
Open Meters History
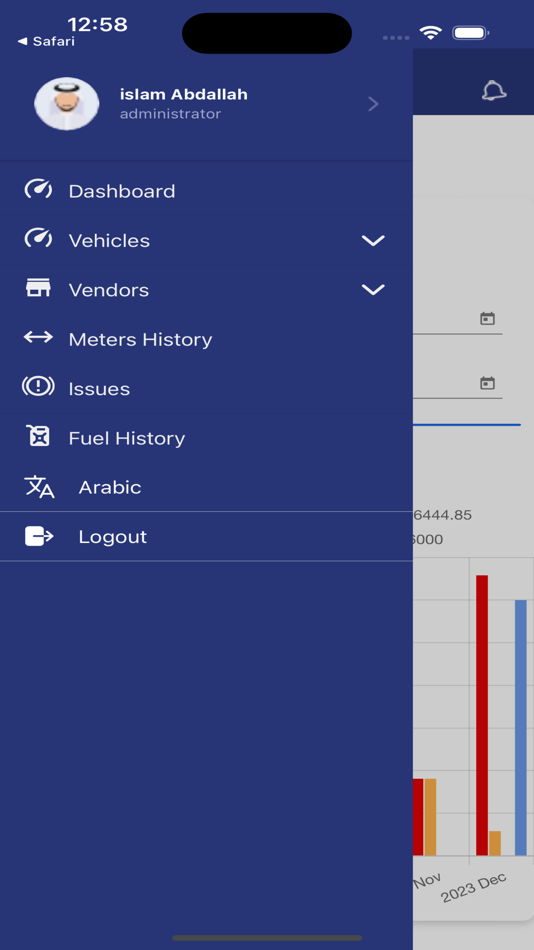pos(206,339)
